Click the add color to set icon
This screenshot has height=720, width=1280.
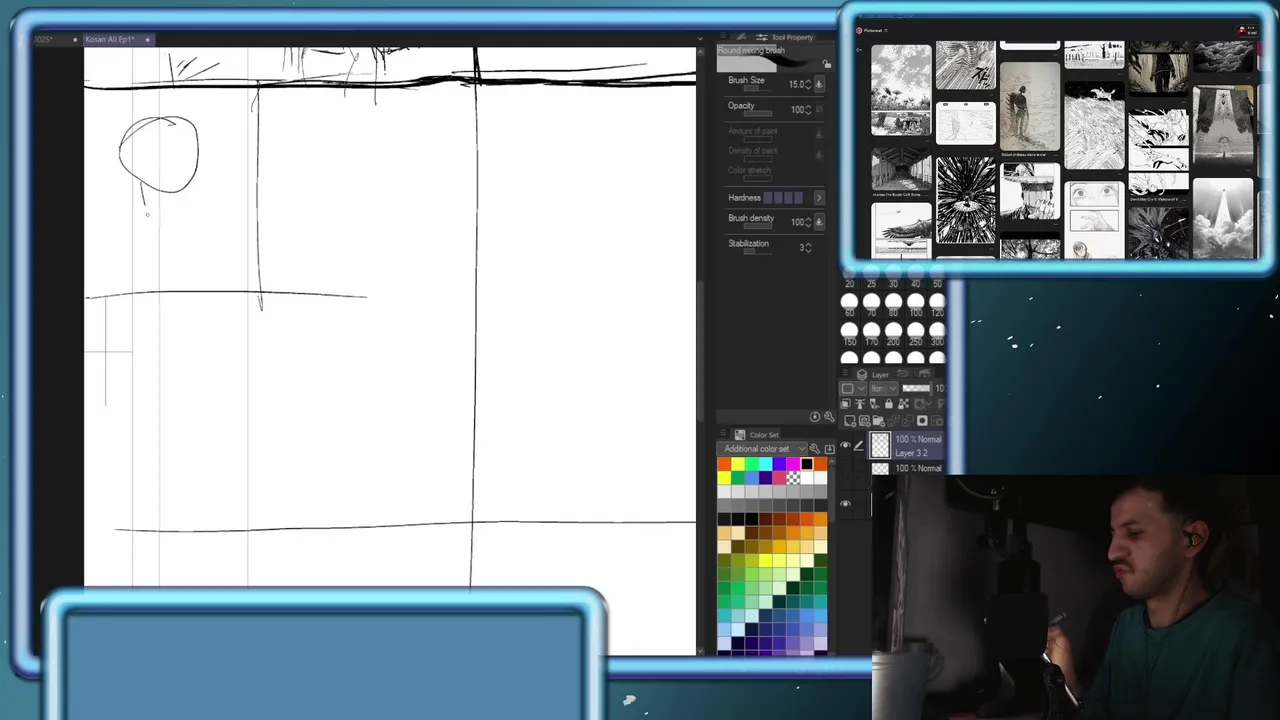830,448
